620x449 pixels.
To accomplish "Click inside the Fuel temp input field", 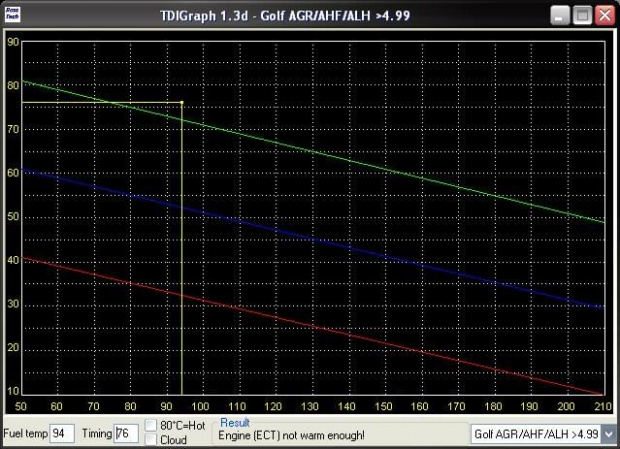I will (62, 434).
